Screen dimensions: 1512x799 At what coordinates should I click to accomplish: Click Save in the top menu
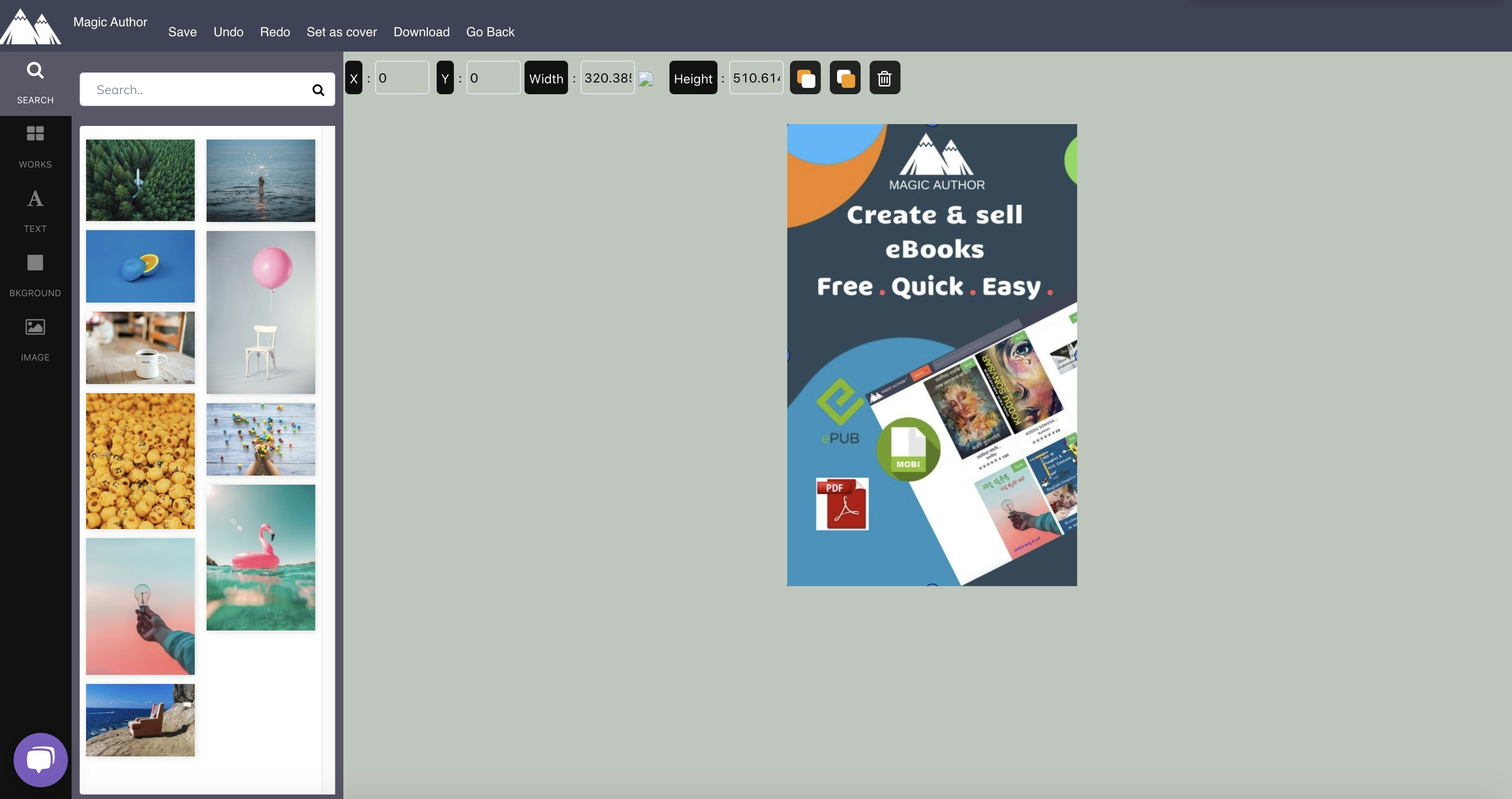(183, 32)
